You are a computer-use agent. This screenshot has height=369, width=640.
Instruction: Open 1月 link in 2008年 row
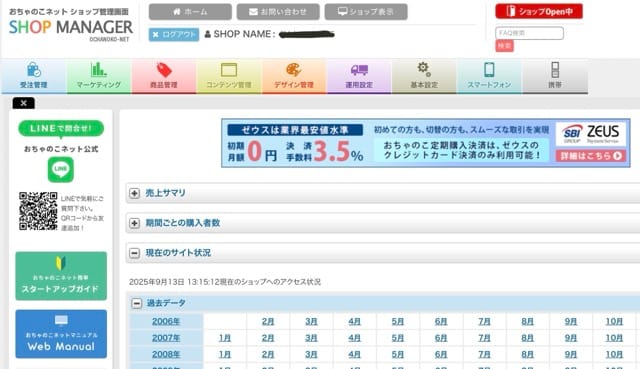tap(225, 354)
